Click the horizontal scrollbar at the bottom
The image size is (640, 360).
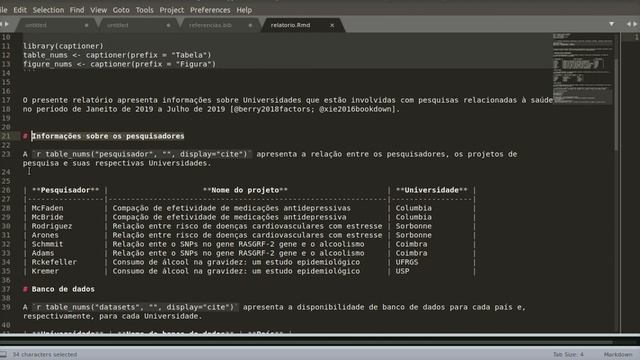[306, 342]
